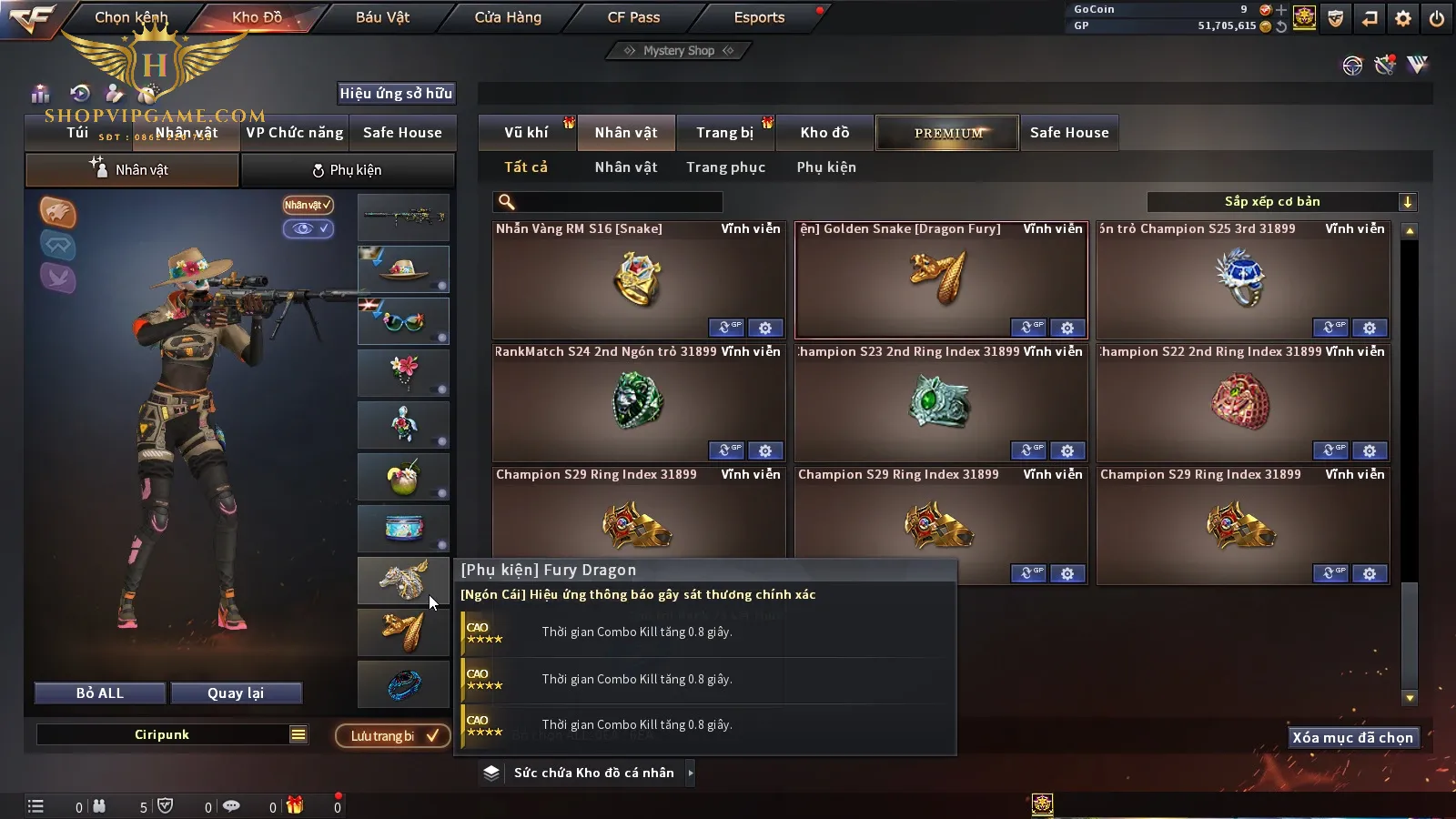Click the list icon beside Ciripunk

tap(298, 734)
